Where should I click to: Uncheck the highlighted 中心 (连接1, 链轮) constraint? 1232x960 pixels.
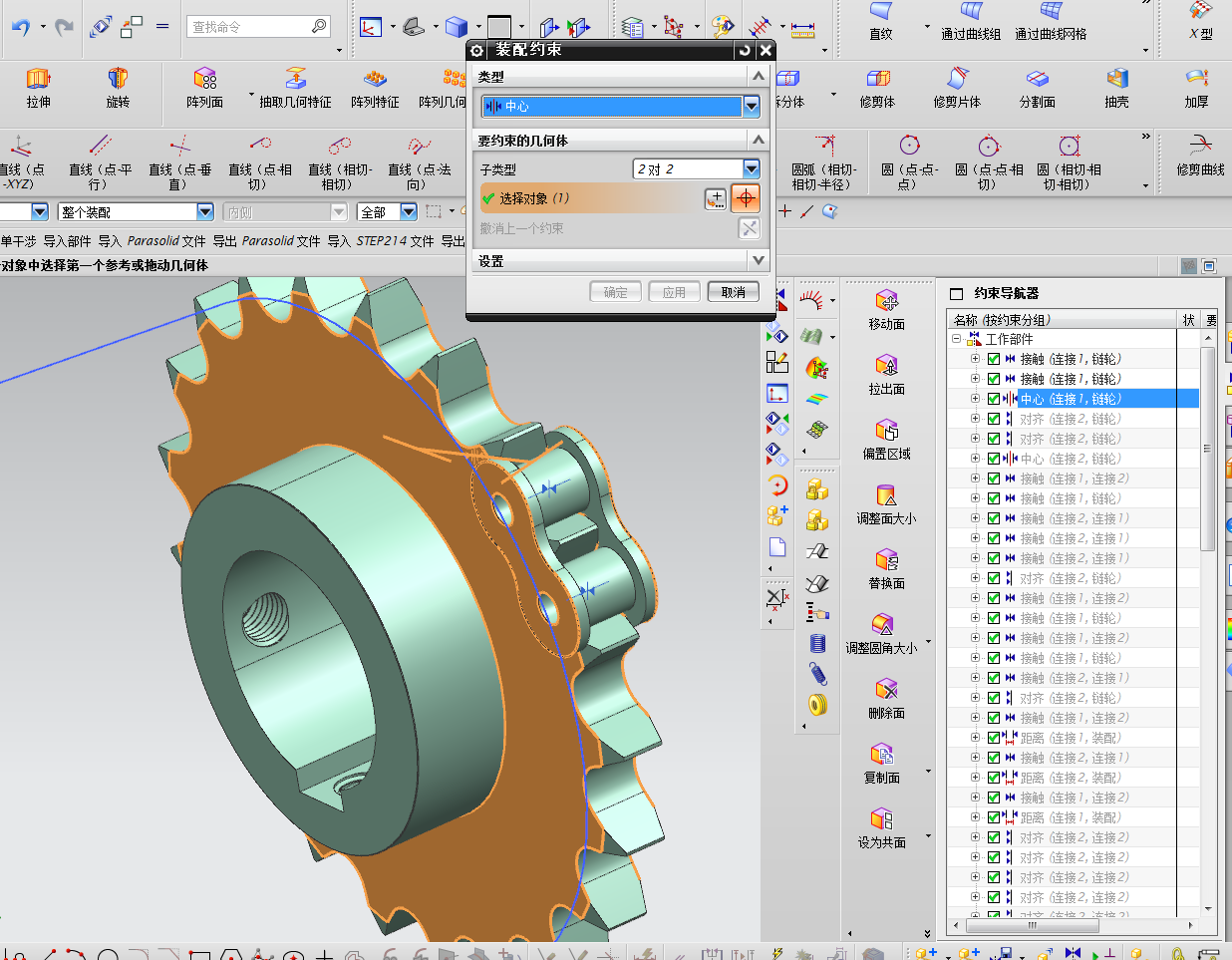point(994,399)
